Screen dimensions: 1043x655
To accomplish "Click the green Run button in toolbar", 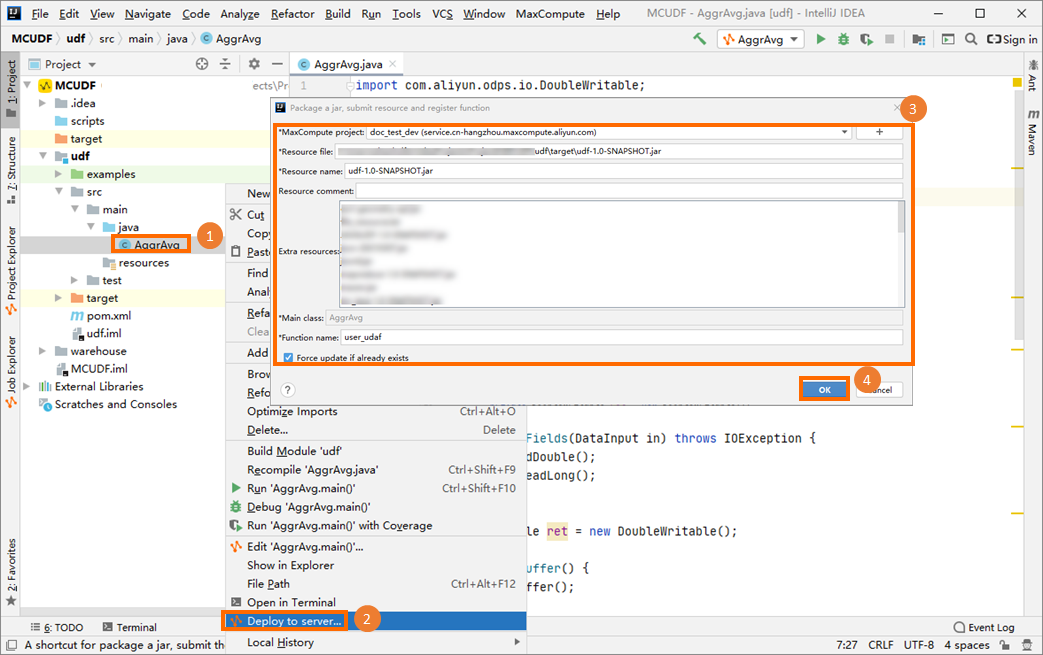I will 821,39.
